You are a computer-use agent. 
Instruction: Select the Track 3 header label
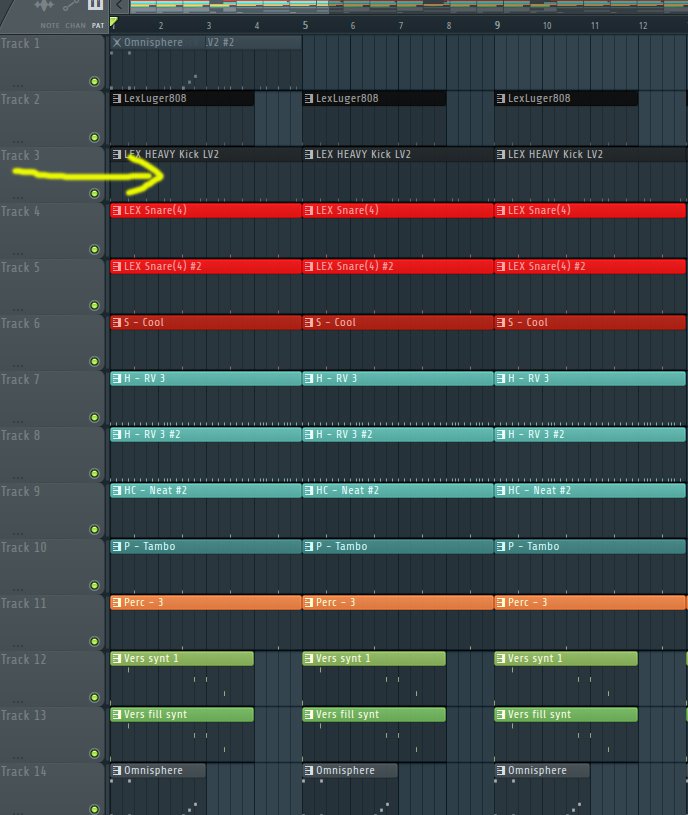click(x=20, y=155)
